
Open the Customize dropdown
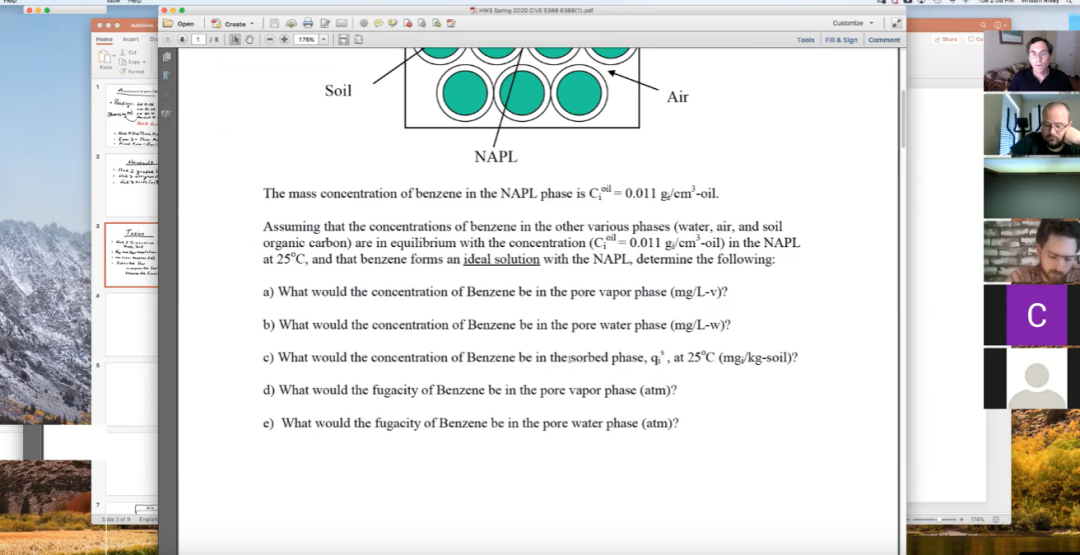coord(853,23)
